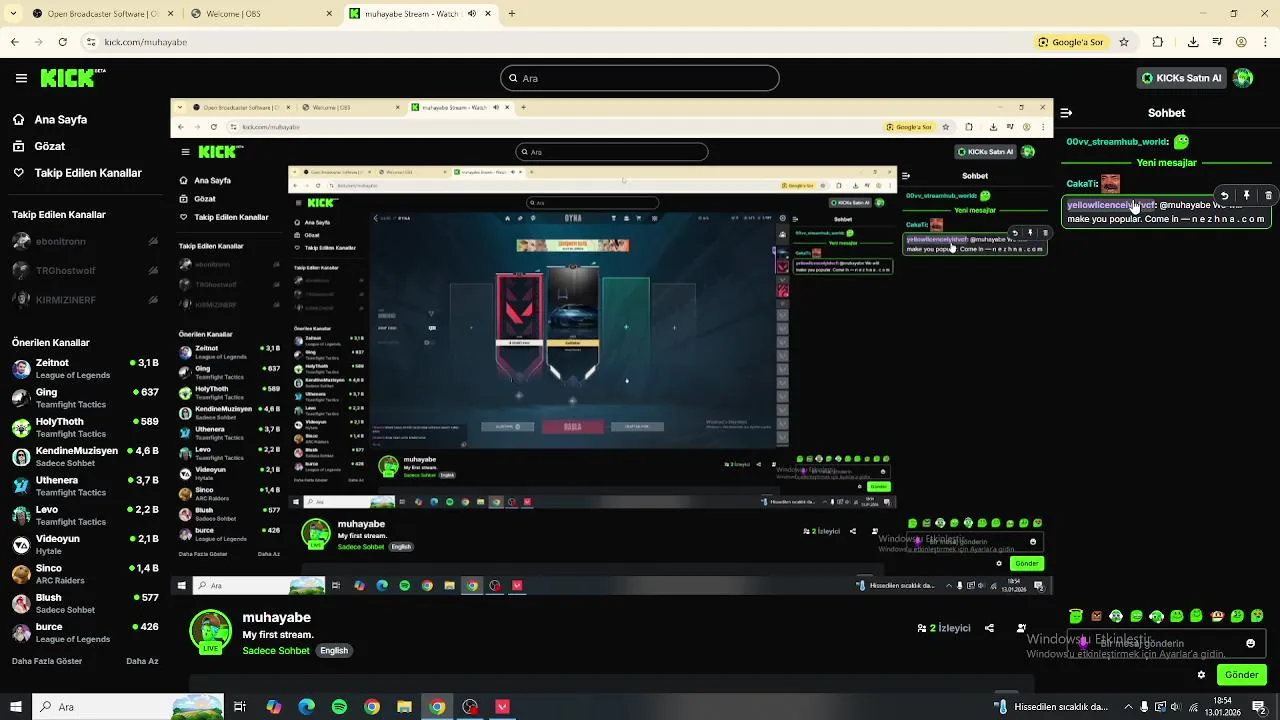This screenshot has height=720, width=1280.
Task: Collapse the browser page's Sohbet chat panel with the arrow icon
Action: (x=1066, y=113)
